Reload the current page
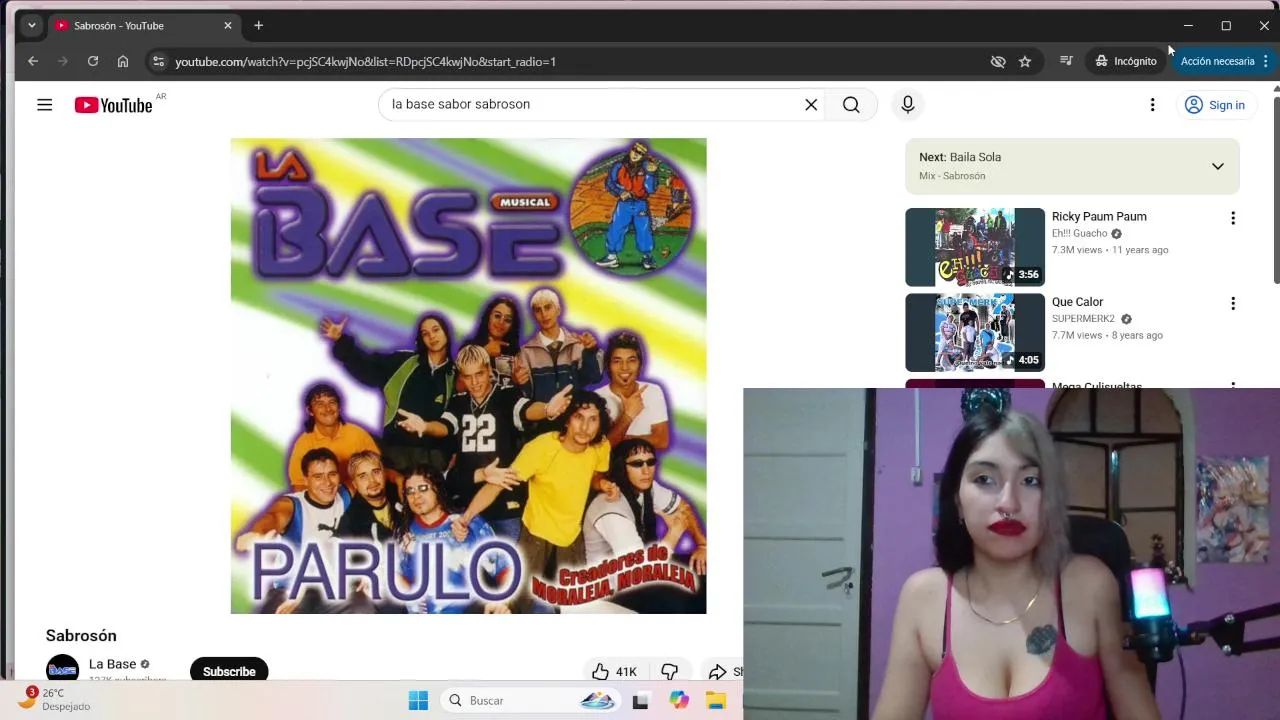The width and height of the screenshot is (1280, 720). [x=92, y=61]
